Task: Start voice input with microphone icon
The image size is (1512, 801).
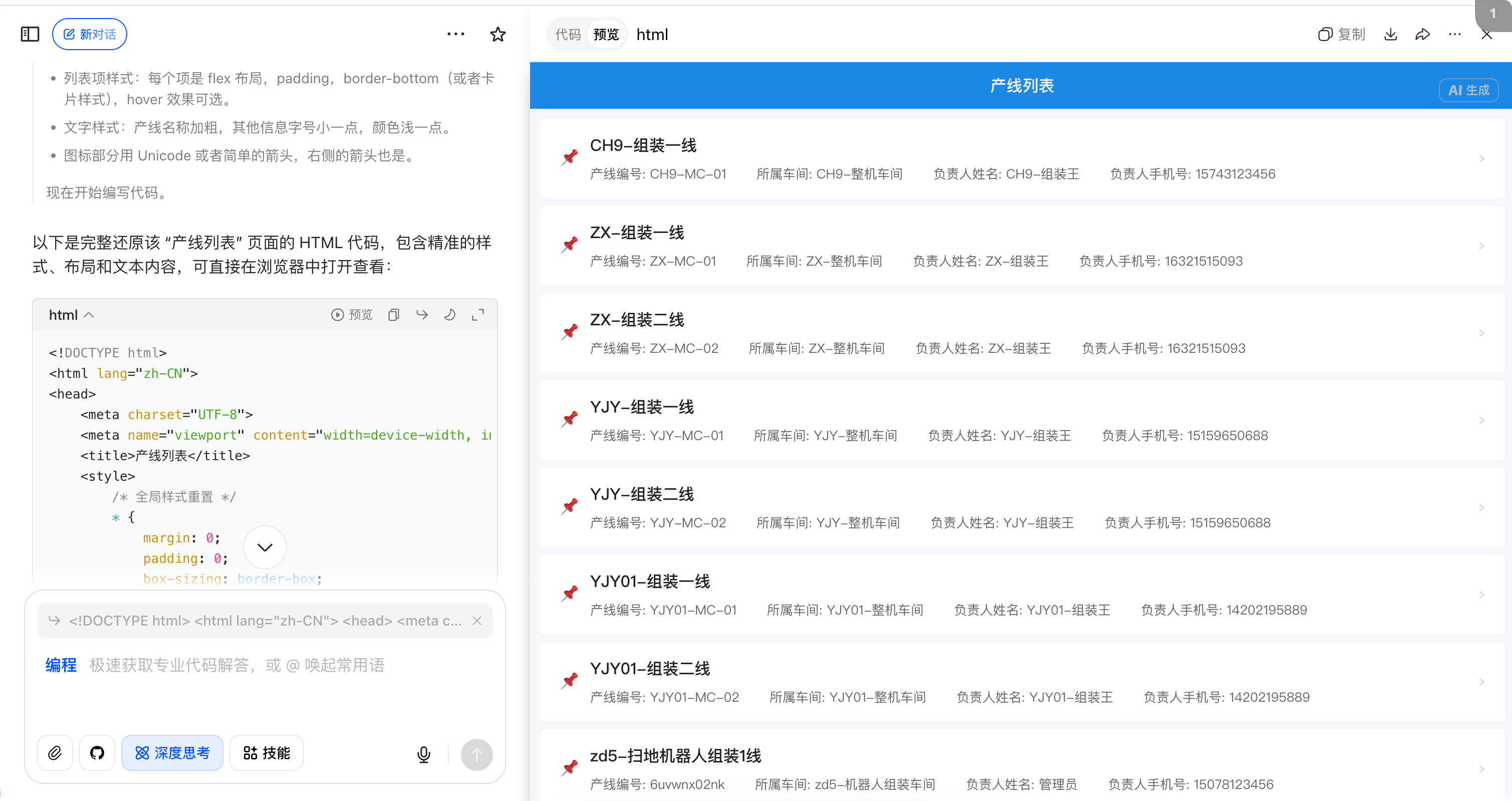Action: pyautogui.click(x=423, y=754)
